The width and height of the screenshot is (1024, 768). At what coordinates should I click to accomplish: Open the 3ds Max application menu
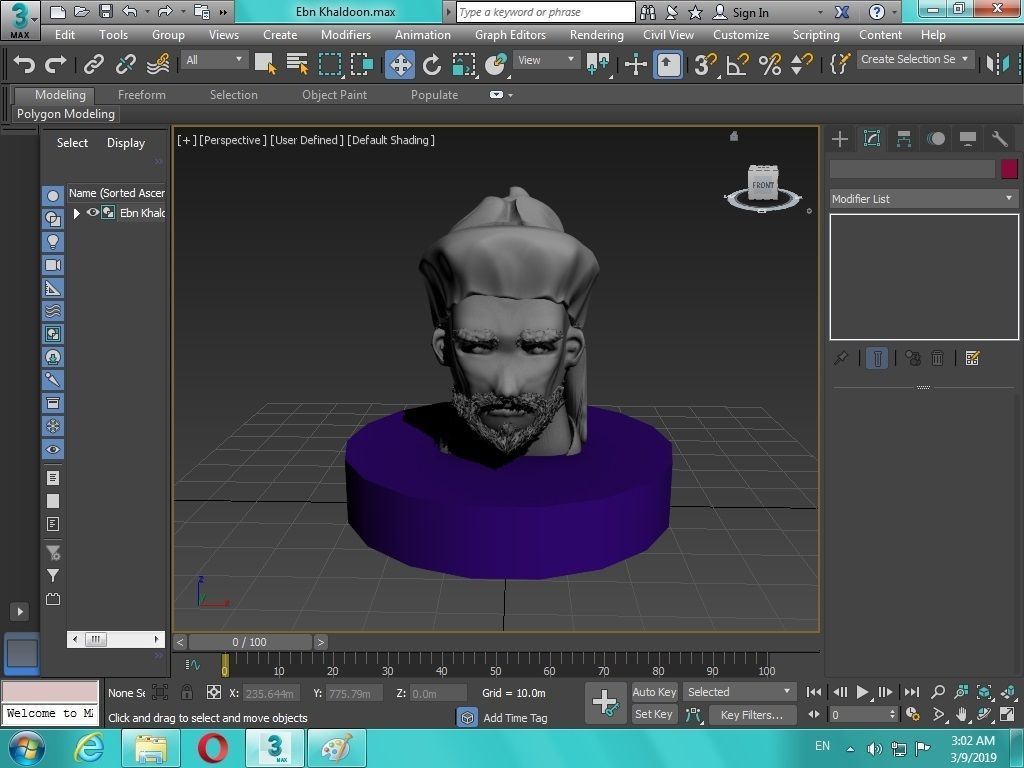tap(20, 19)
